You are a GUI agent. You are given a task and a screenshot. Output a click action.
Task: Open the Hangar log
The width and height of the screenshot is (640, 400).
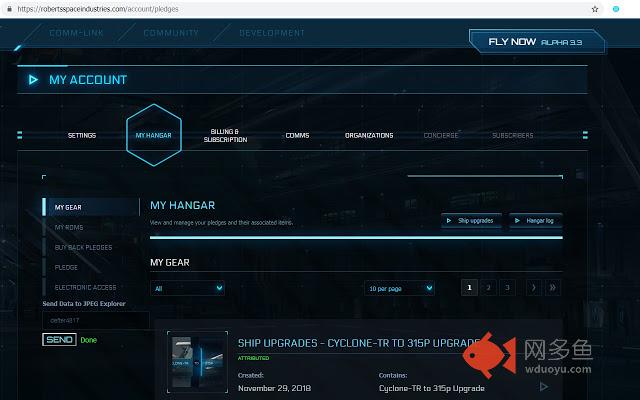(x=536, y=221)
